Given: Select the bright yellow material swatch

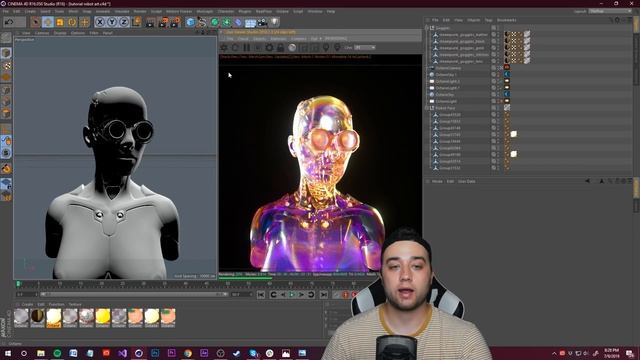Looking at the screenshot, I should [x=102, y=318].
